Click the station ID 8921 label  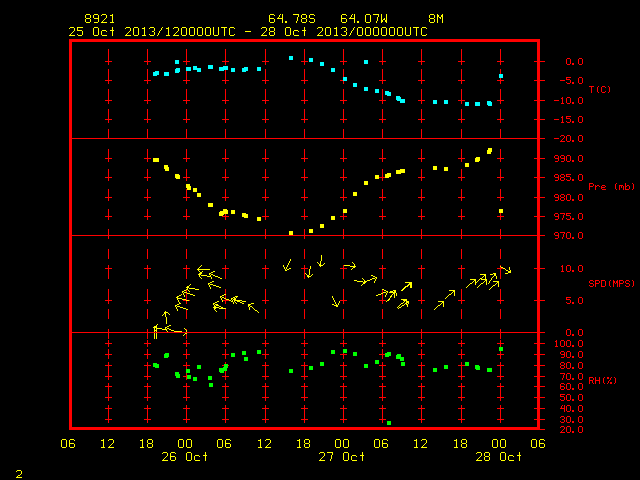(x=100, y=19)
